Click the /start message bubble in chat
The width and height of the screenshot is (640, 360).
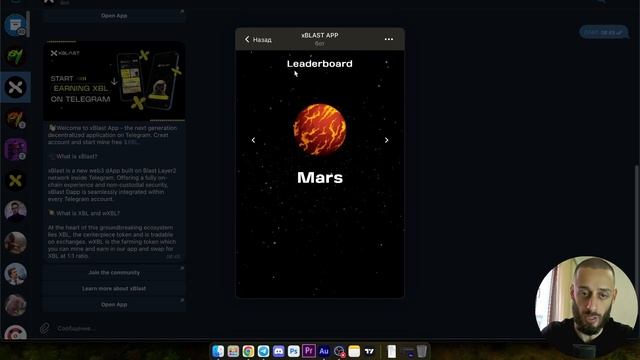[x=603, y=32]
